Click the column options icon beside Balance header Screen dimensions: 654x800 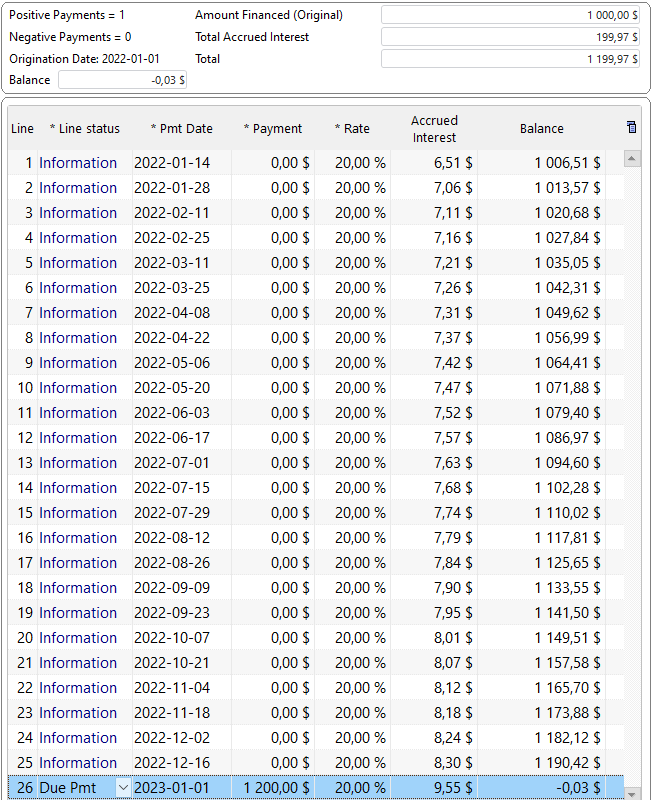point(631,127)
